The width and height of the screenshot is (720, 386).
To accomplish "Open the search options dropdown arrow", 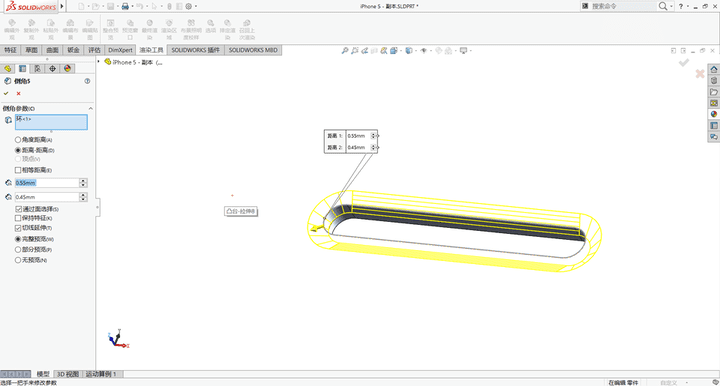I will 671,6.
